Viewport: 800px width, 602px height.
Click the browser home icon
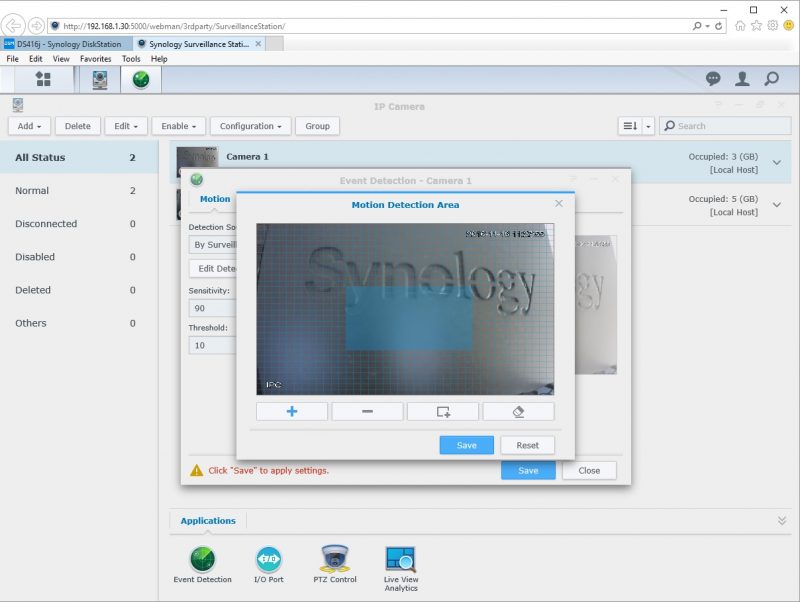click(x=740, y=26)
